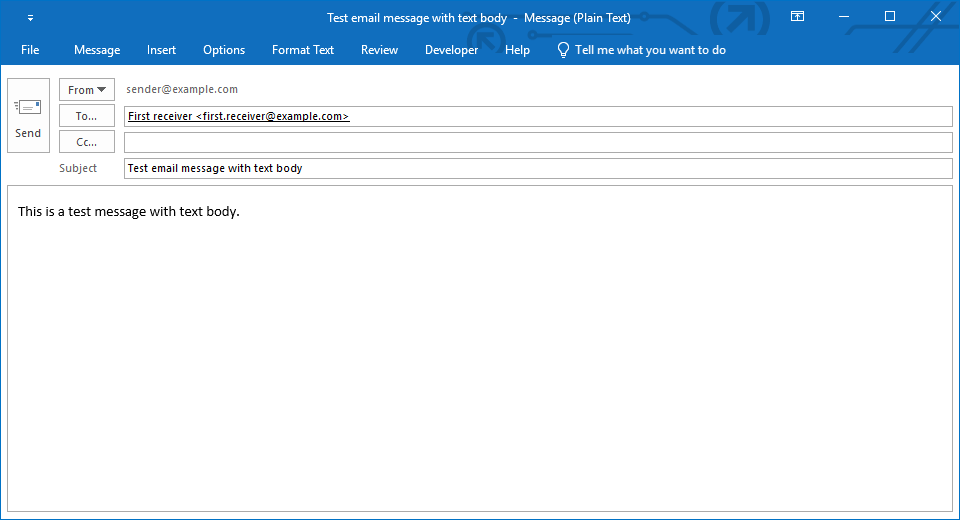Select the First receiver recipient address
The width and height of the screenshot is (960, 520).
point(238,116)
